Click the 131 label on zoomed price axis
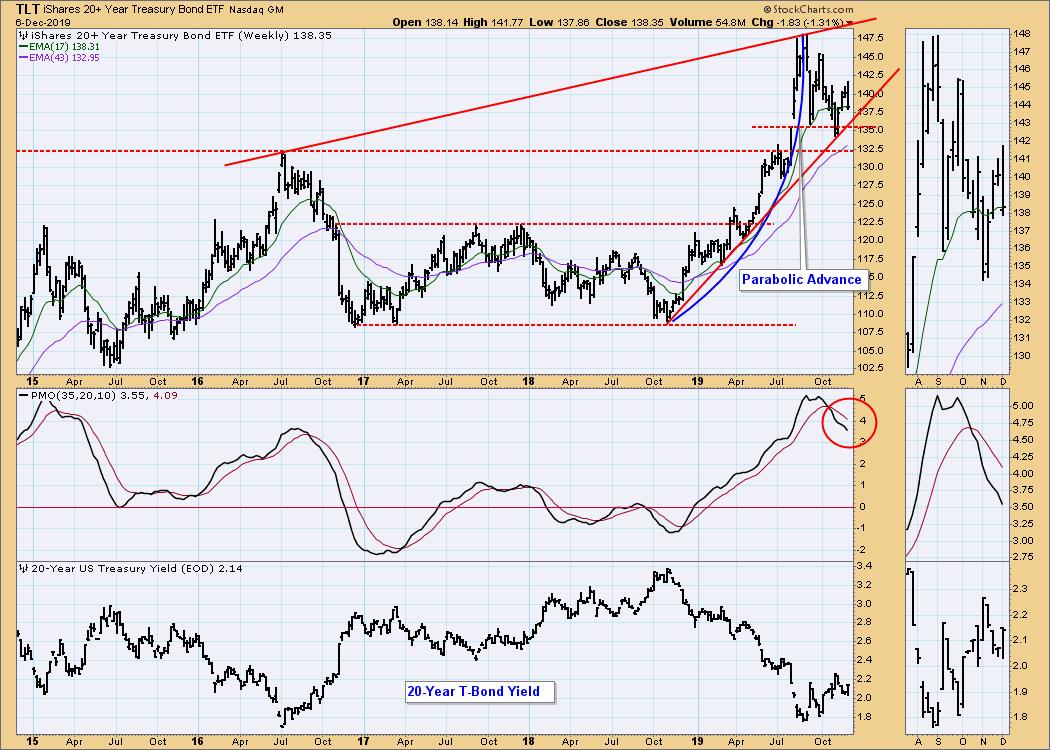Screen dimensions: 1050x750 (1022, 338)
